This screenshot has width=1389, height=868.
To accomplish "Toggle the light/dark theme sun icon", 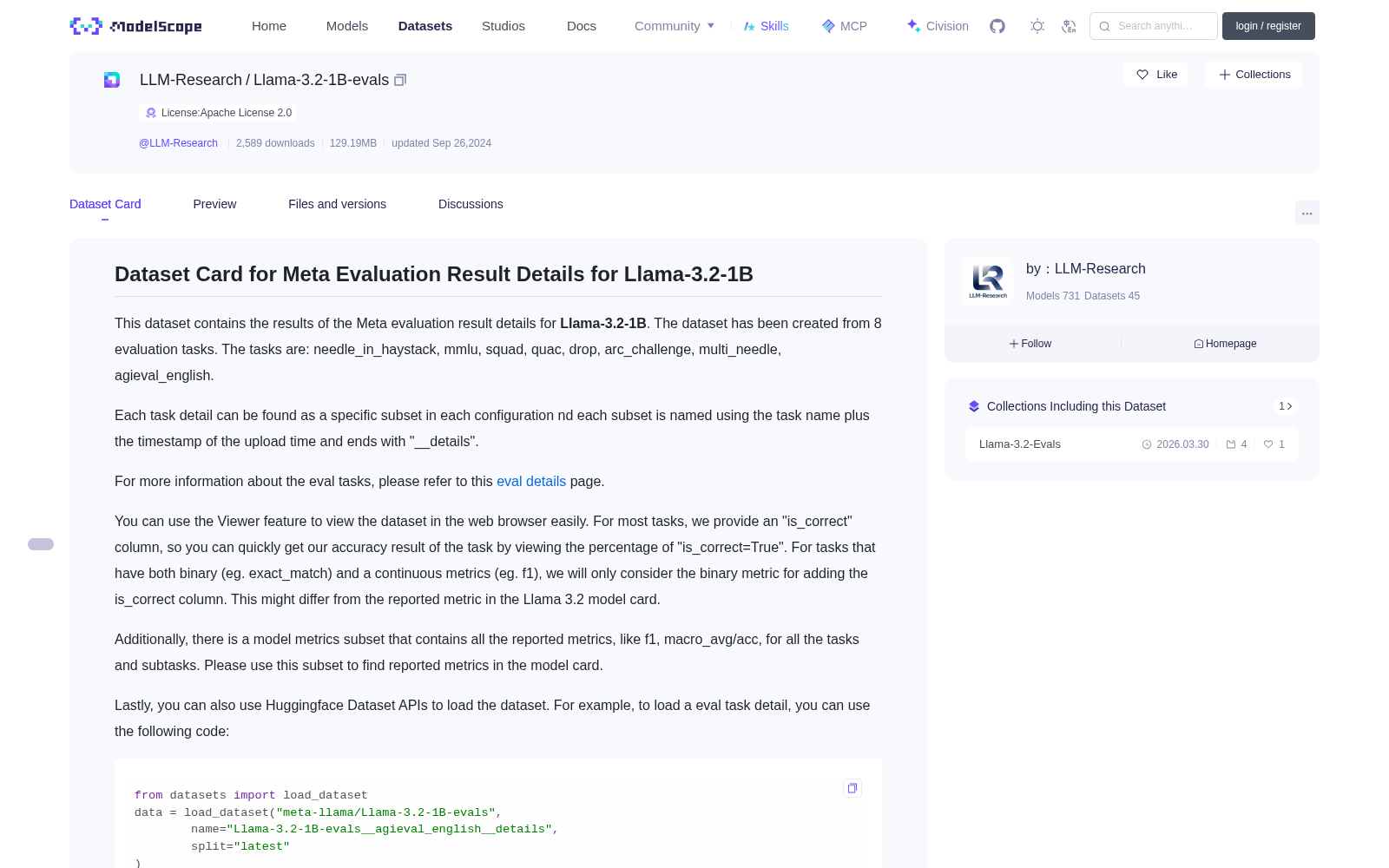I will tap(1037, 26).
